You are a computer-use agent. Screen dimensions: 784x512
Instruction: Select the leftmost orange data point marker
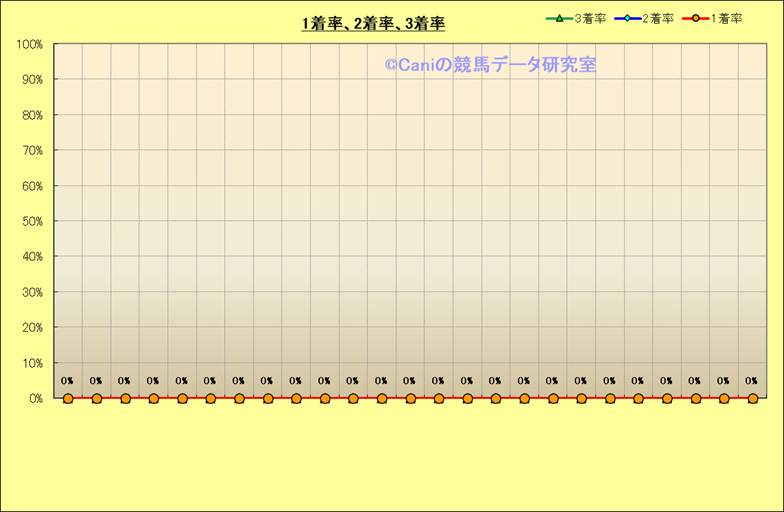(x=68, y=398)
